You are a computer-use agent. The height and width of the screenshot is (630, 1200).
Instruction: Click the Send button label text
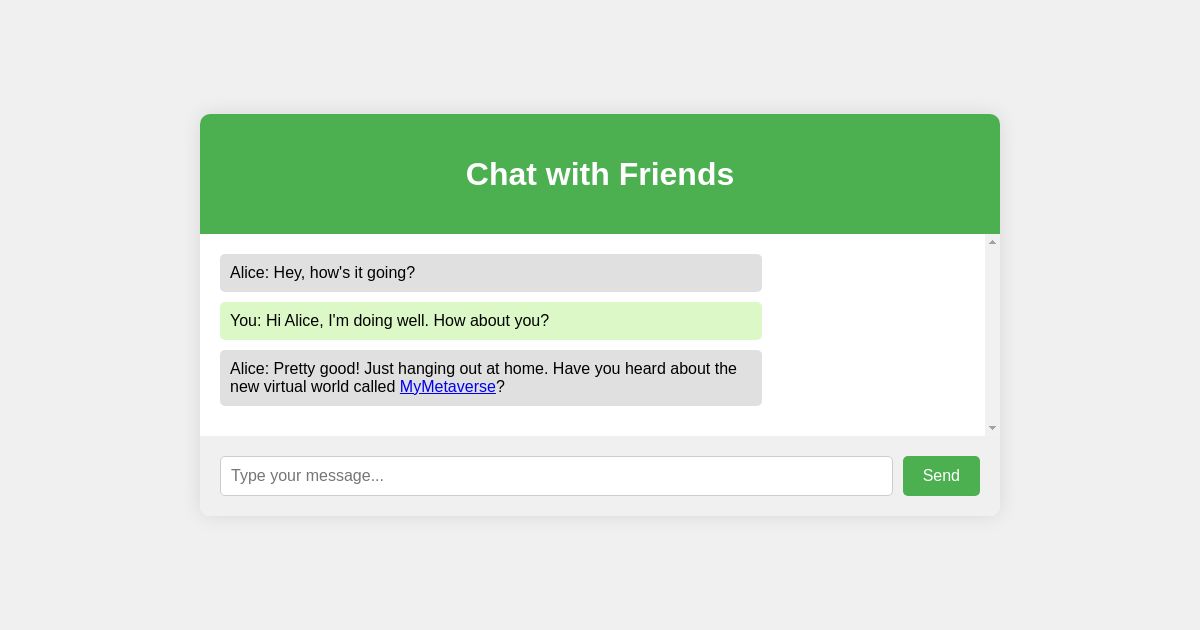point(941,476)
